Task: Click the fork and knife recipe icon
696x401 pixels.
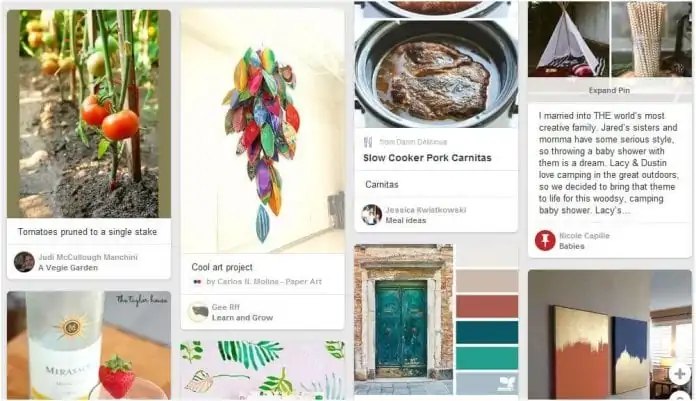Action: 368,142
